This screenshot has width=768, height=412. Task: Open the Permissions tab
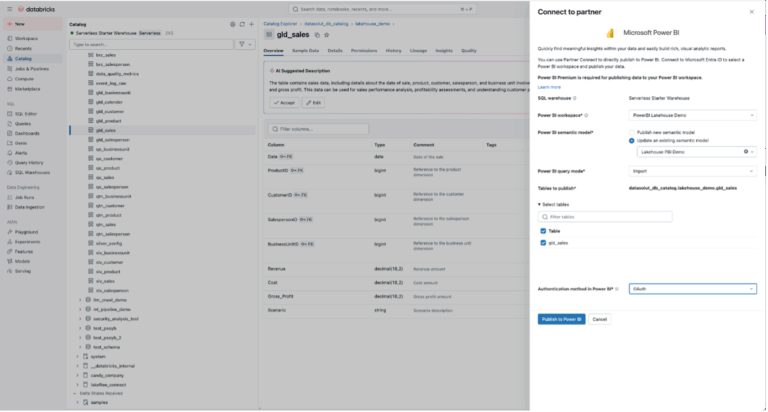[364, 50]
